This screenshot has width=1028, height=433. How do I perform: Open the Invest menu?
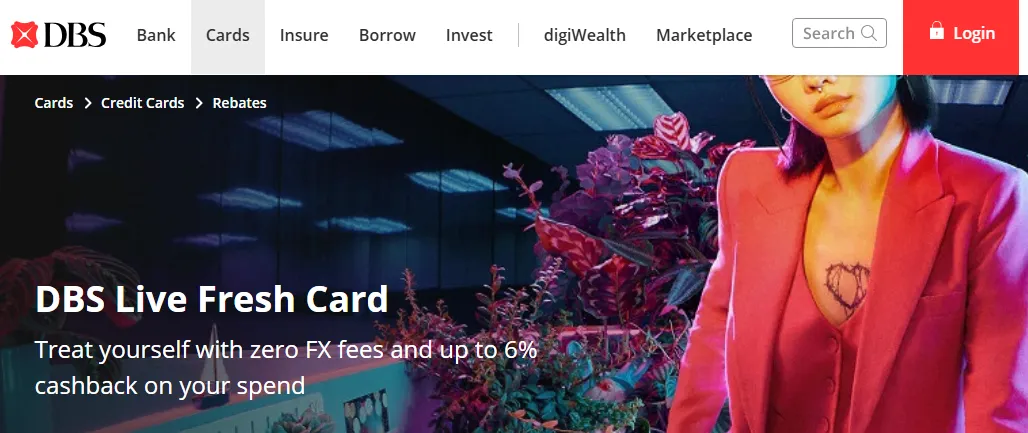[x=469, y=35]
